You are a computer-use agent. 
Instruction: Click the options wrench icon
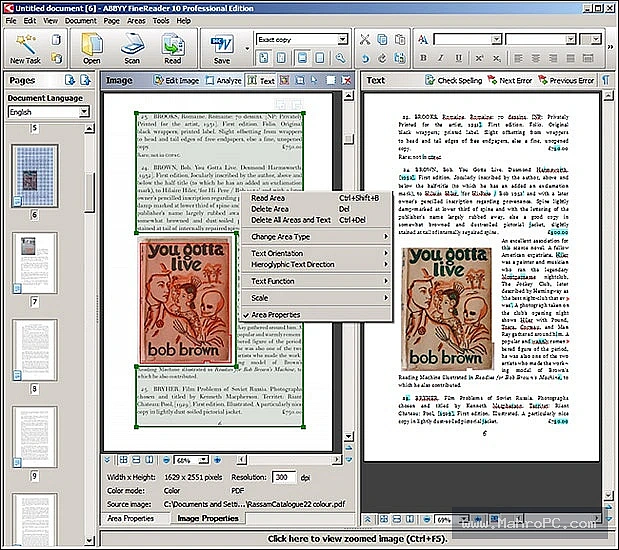340,58
